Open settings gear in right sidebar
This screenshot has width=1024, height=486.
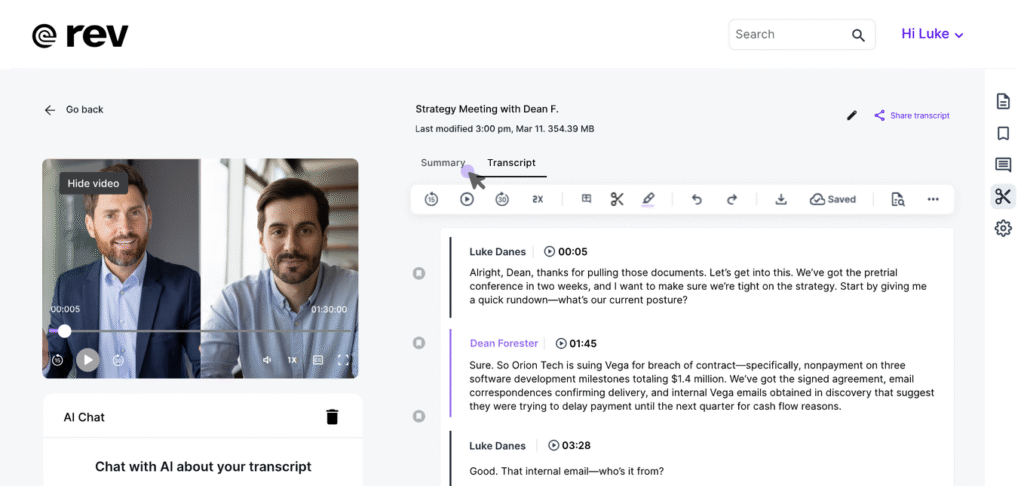click(x=1003, y=228)
